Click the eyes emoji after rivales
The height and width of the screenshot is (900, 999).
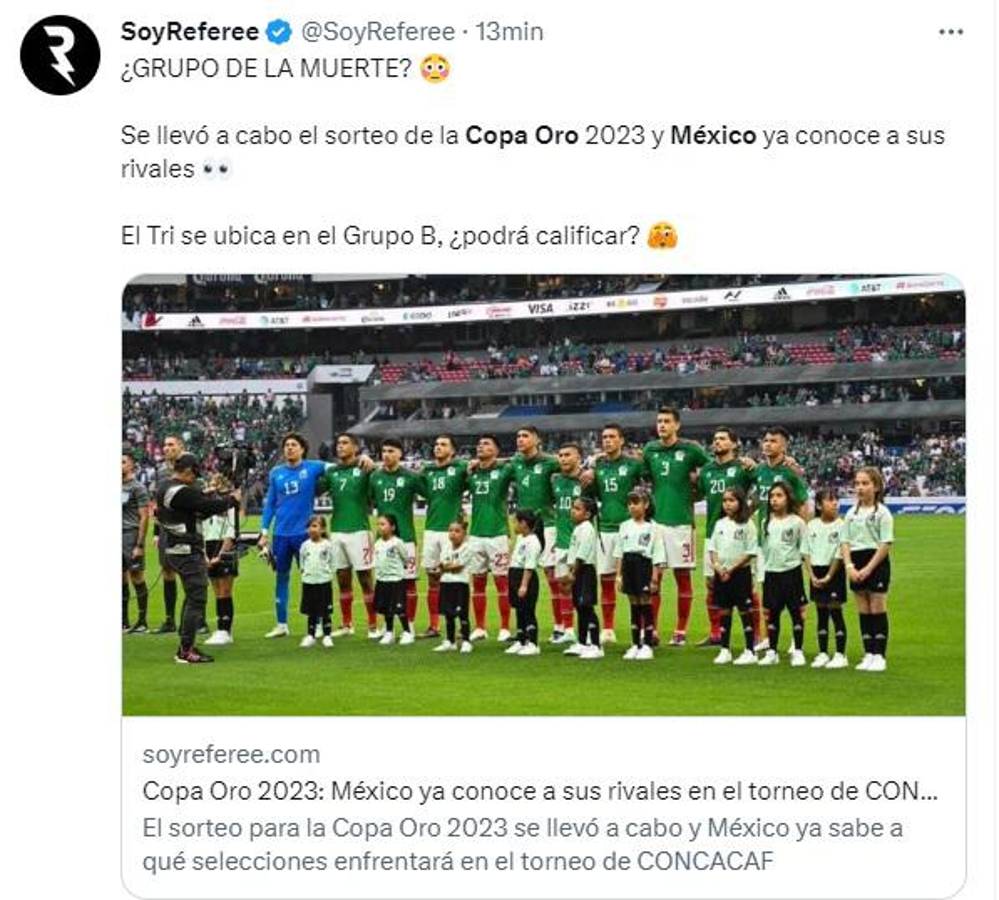216,170
